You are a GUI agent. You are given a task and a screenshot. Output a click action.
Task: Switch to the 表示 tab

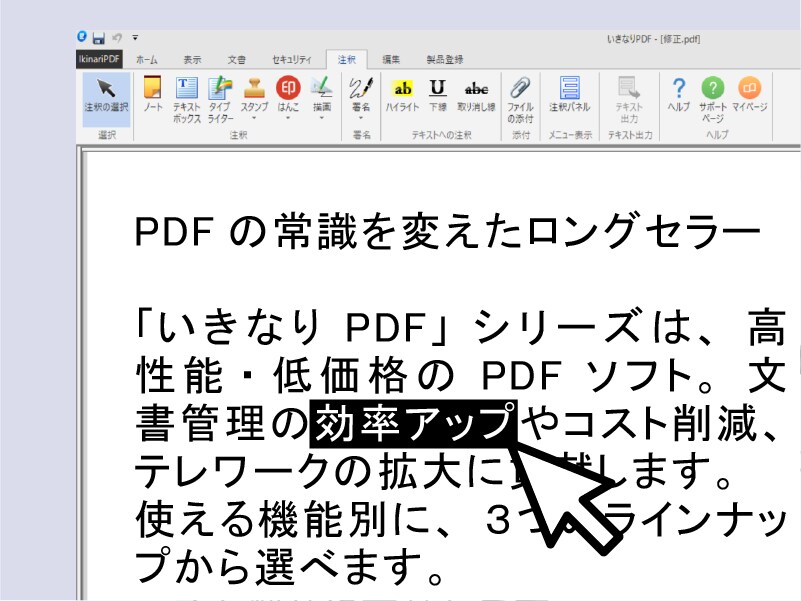(x=192, y=60)
